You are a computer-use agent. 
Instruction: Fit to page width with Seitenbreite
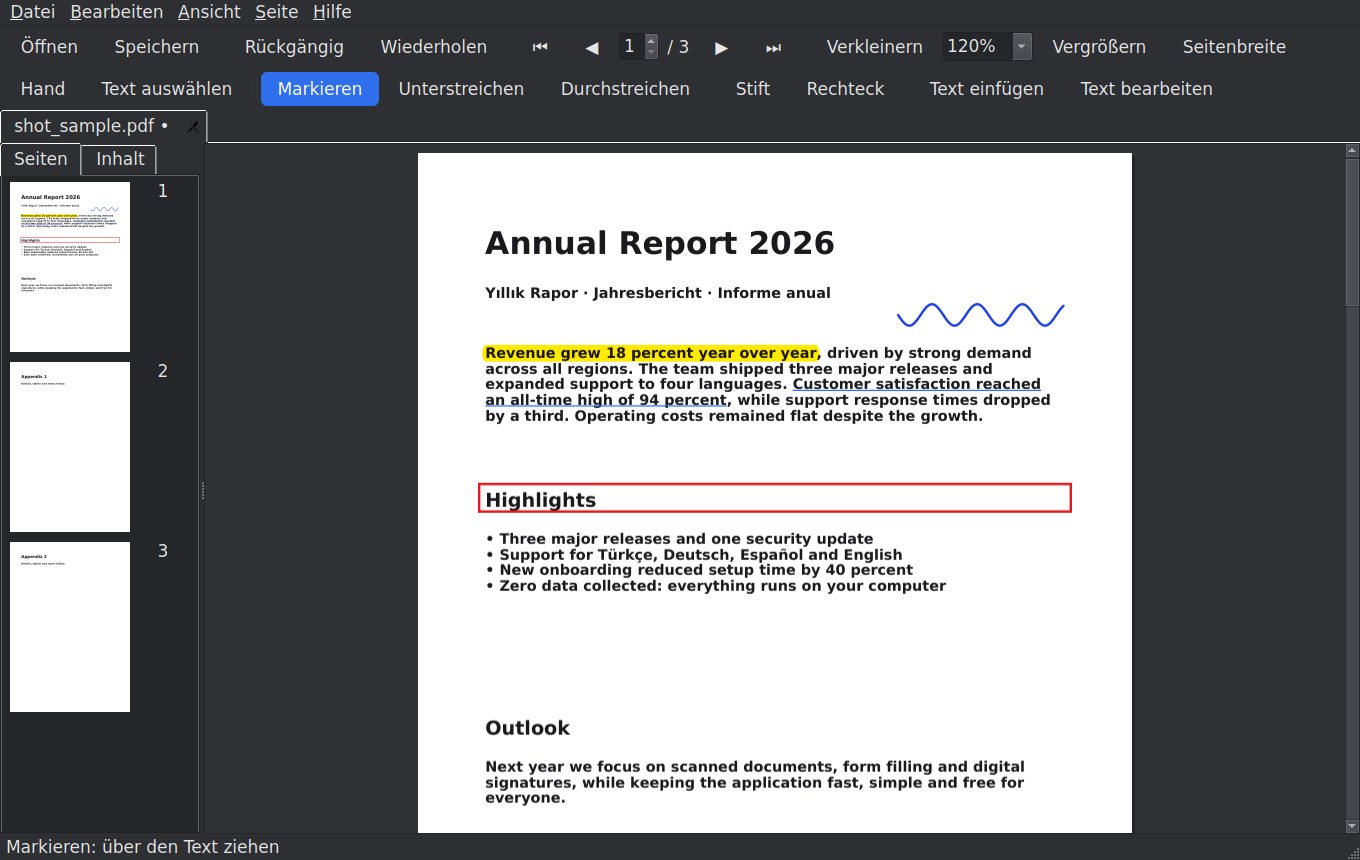pos(1234,47)
